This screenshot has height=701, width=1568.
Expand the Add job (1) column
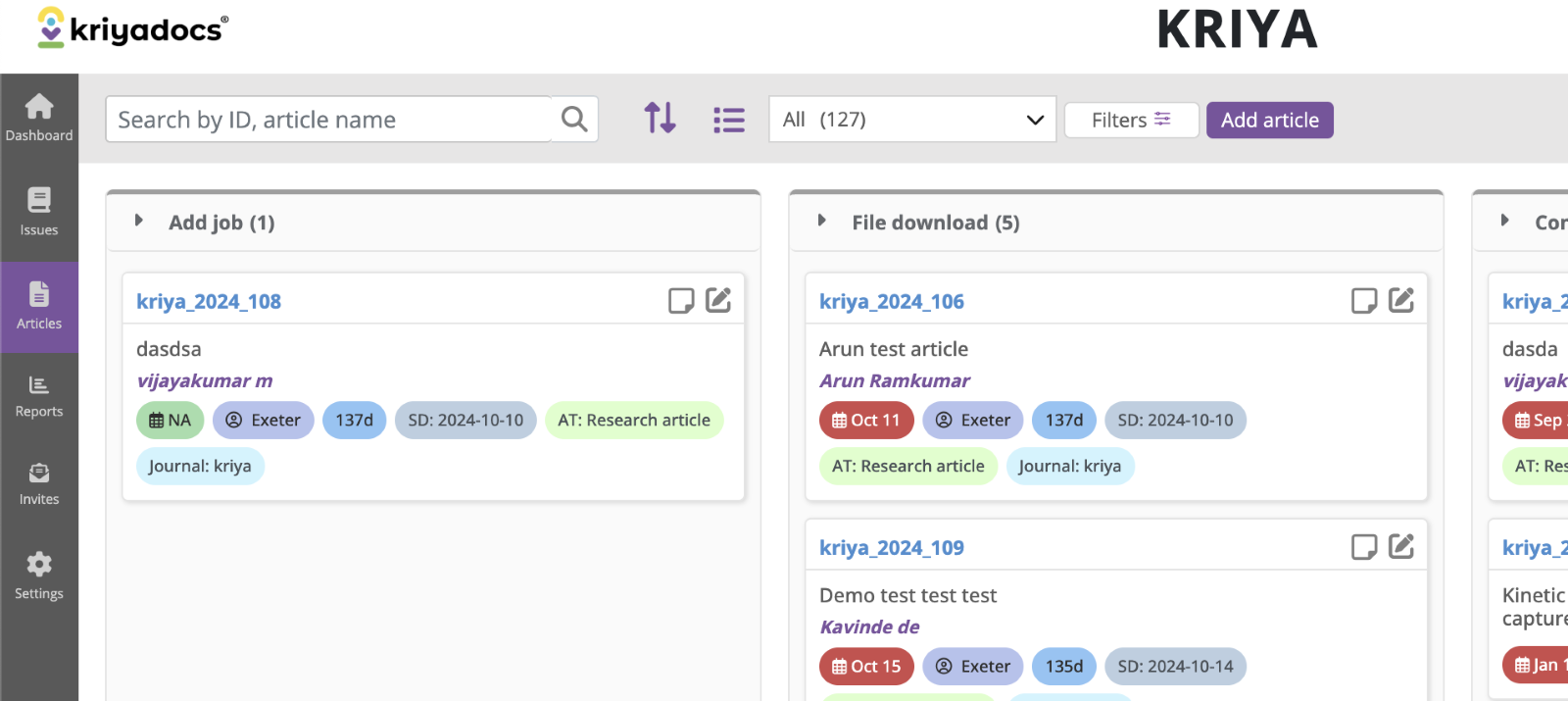tap(139, 222)
